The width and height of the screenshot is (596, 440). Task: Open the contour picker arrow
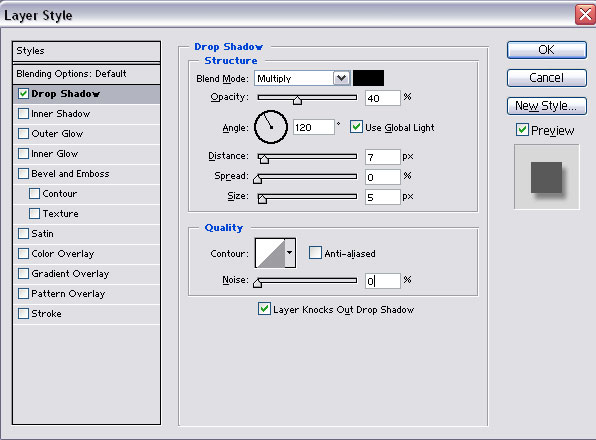point(290,253)
